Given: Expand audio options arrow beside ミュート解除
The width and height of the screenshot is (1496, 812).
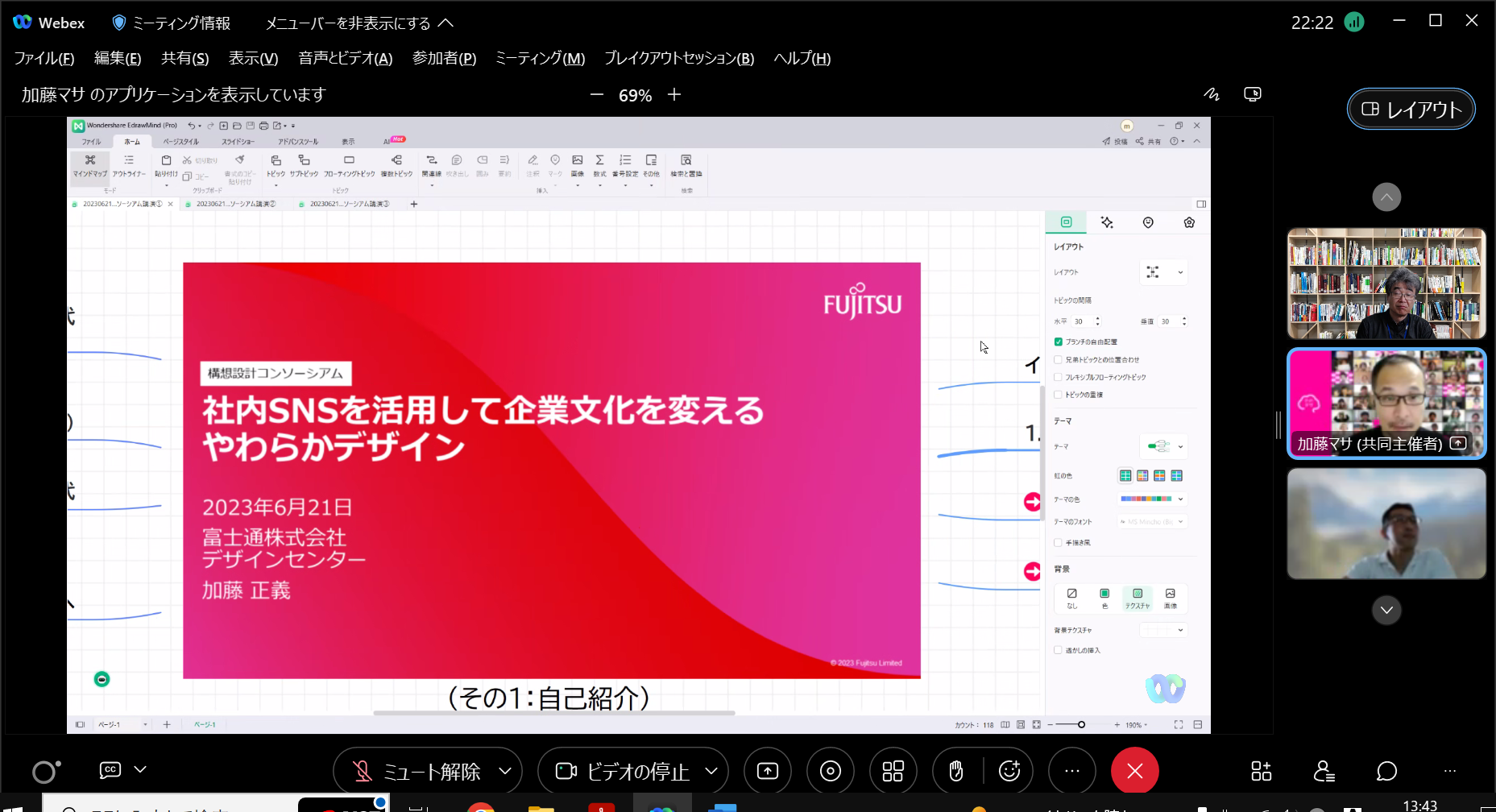Looking at the screenshot, I should coord(505,771).
